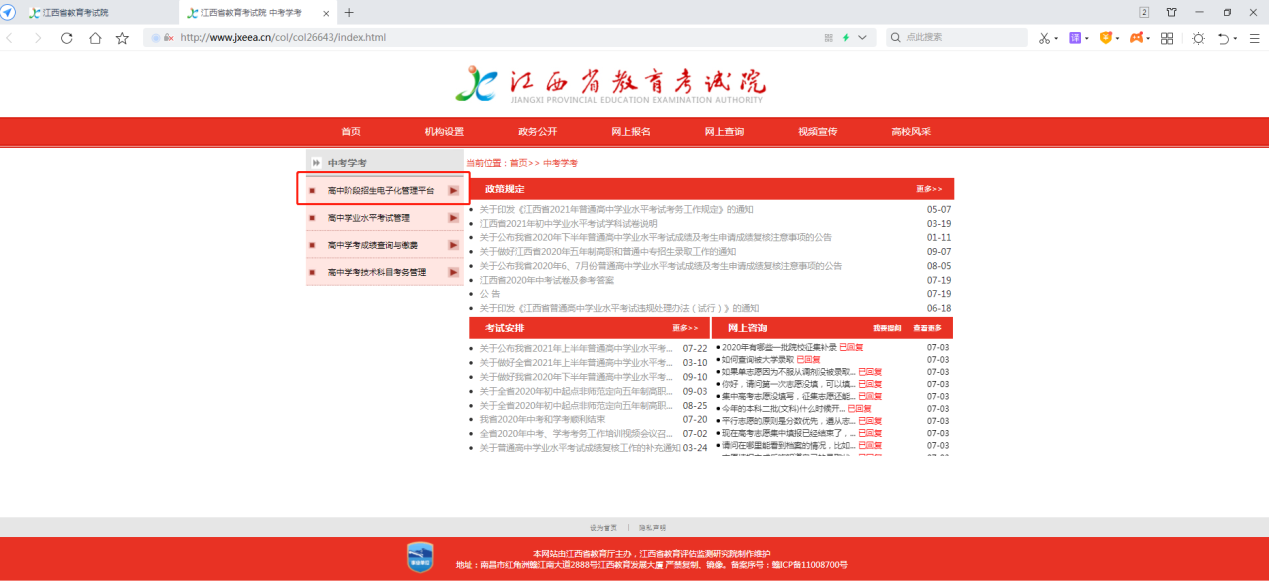Click the orange shield security icon

click(1106, 38)
